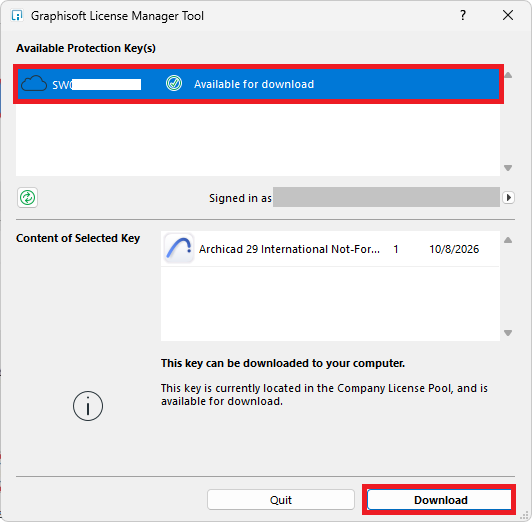The height and width of the screenshot is (522, 532).
Task: Refresh the protection key list
Action: [27, 197]
